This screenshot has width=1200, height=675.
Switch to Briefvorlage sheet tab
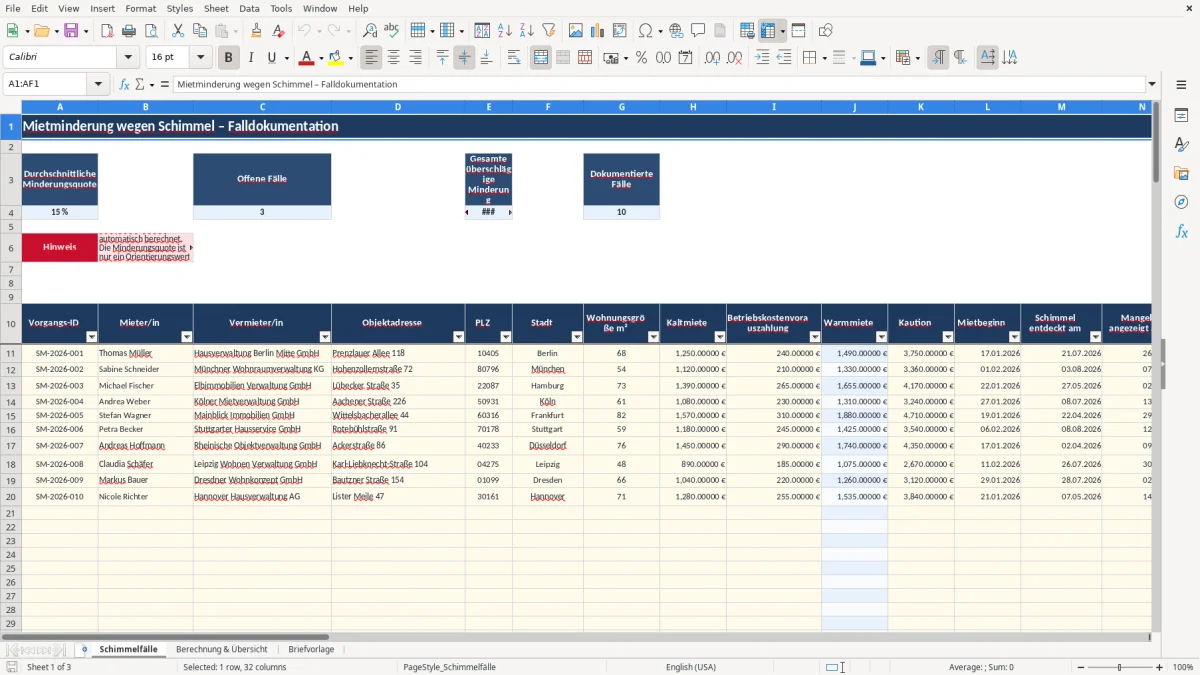click(311, 649)
